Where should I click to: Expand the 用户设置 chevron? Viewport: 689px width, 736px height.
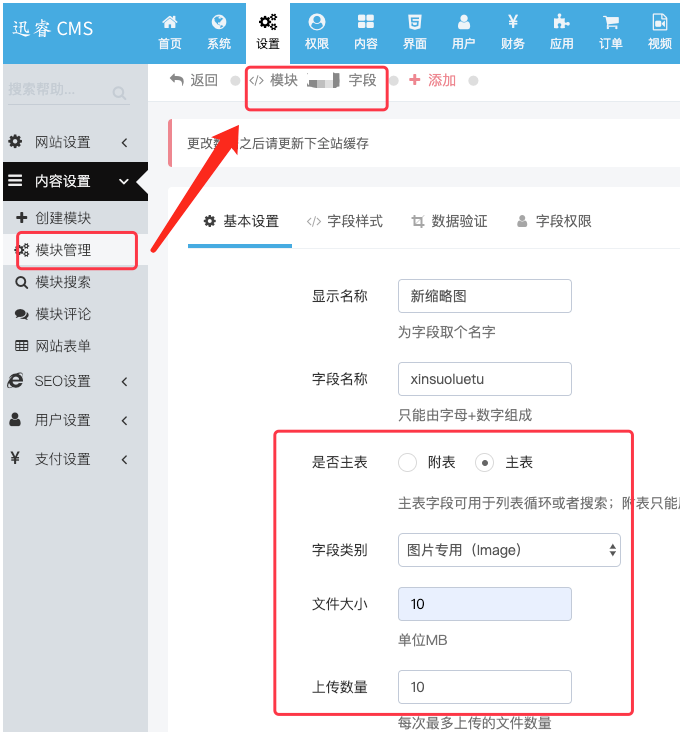[124, 421]
